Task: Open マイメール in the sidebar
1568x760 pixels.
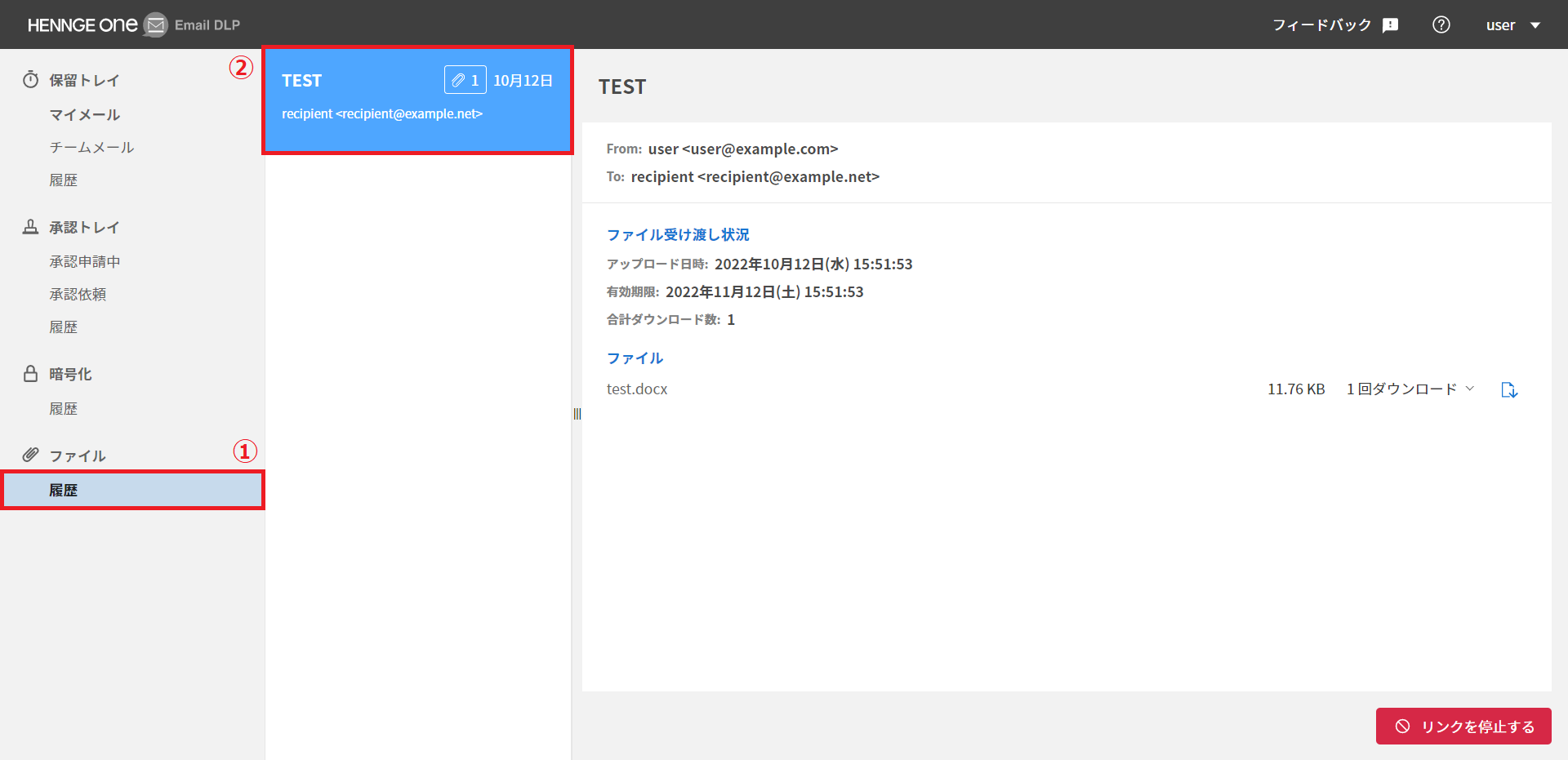Action: click(x=85, y=114)
